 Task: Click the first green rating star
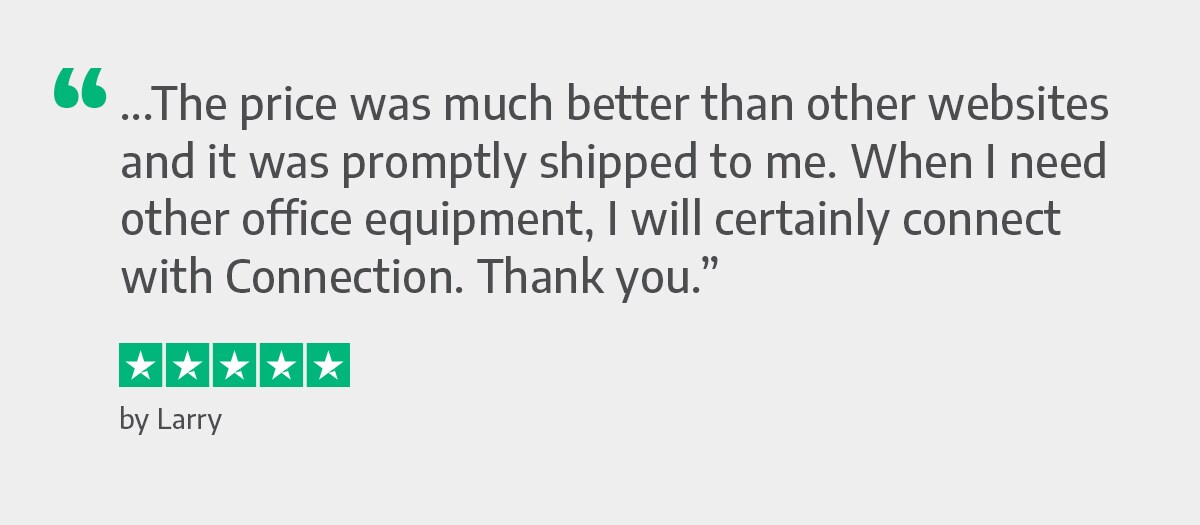pos(142,365)
